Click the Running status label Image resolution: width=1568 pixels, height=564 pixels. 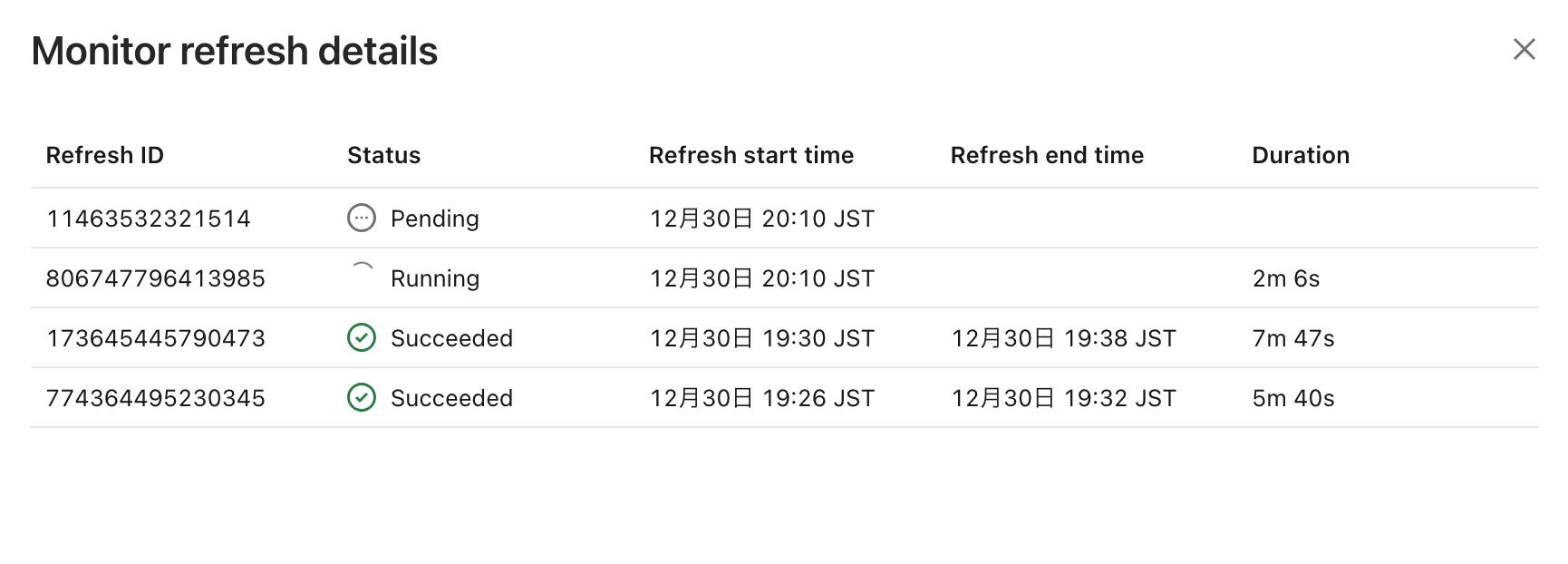pyautogui.click(x=435, y=278)
